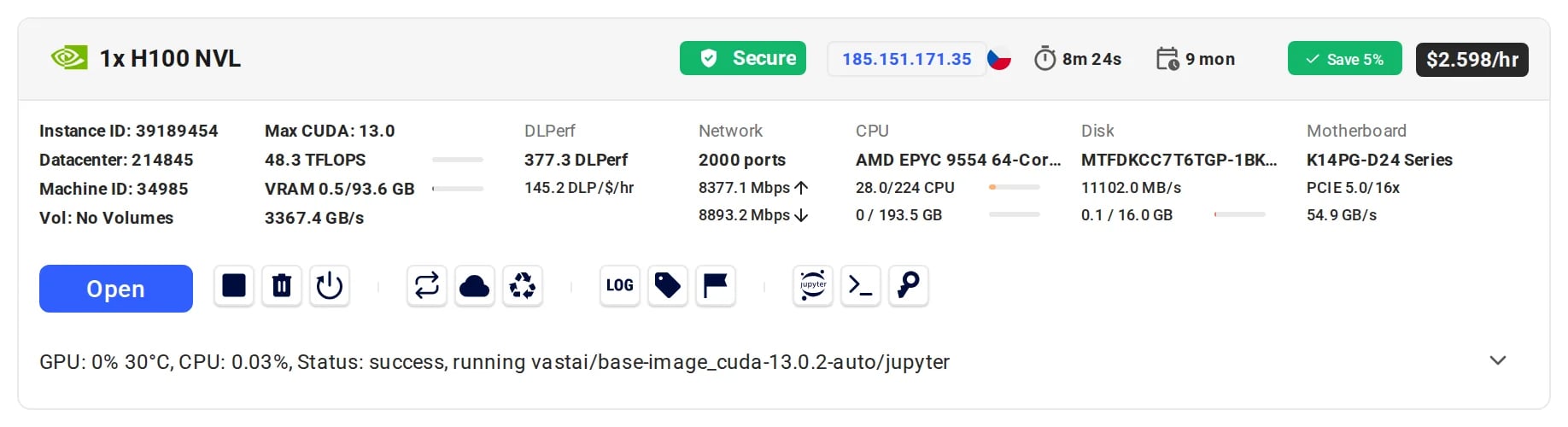Click the disk usage 16.0 GB bar

pyautogui.click(x=1240, y=214)
